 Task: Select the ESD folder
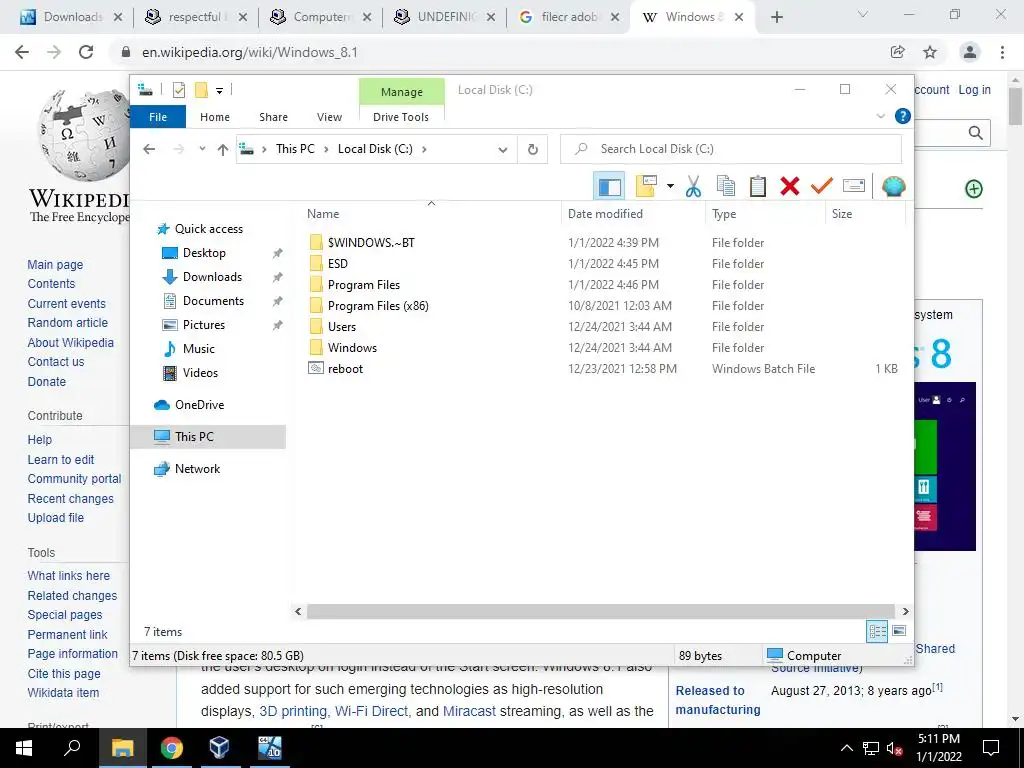(338, 263)
